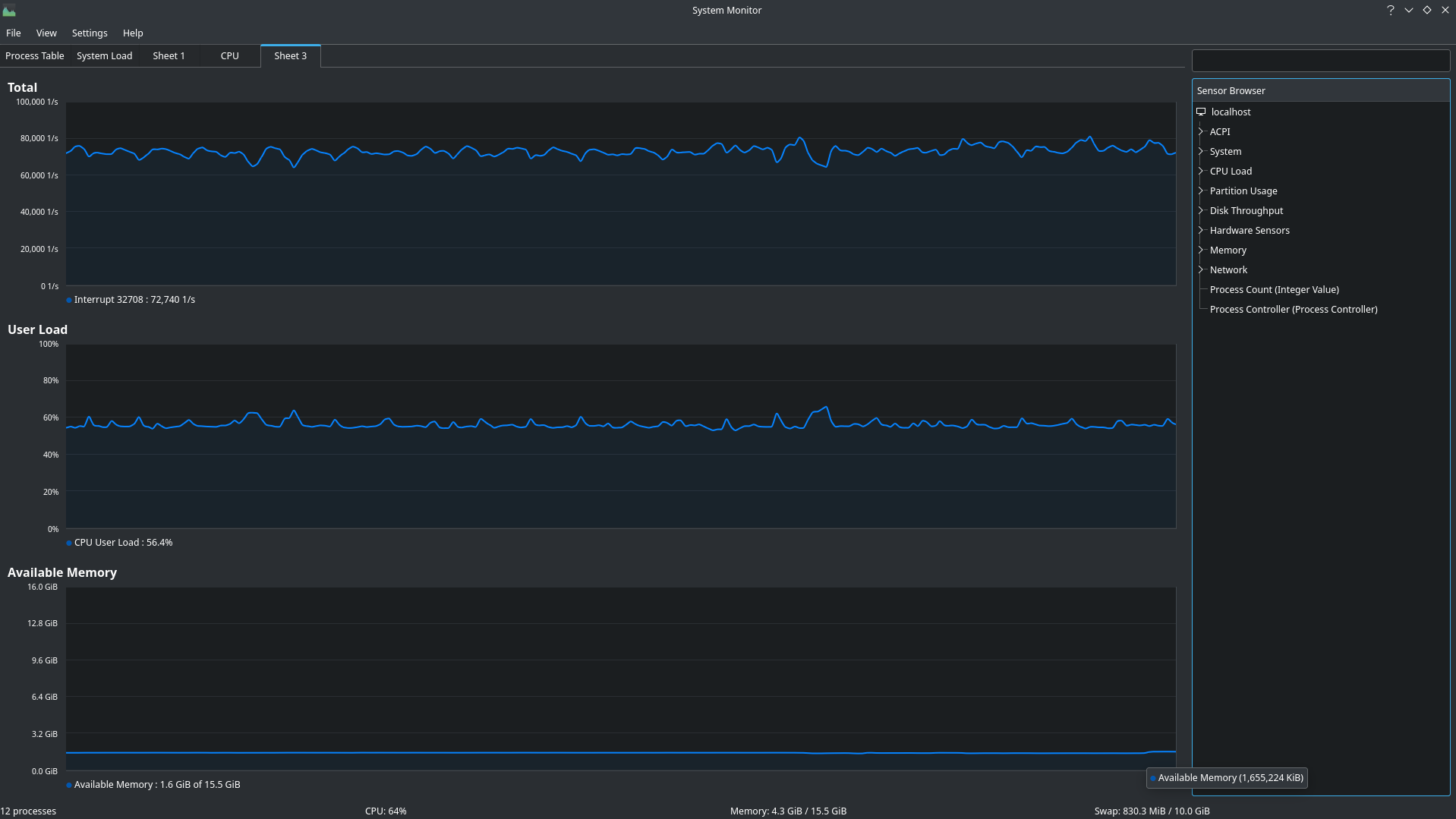Expand the Network sensor node

[1201, 269]
